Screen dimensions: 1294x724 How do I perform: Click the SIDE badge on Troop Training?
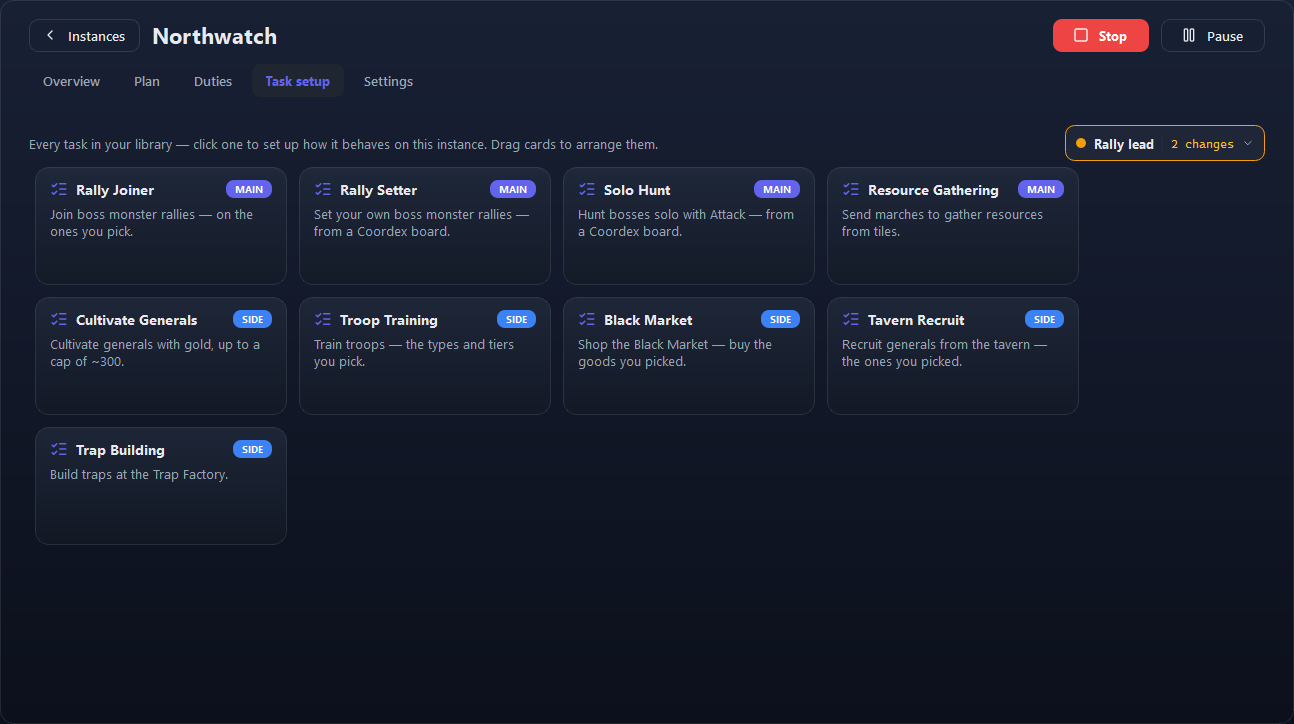tap(517, 319)
